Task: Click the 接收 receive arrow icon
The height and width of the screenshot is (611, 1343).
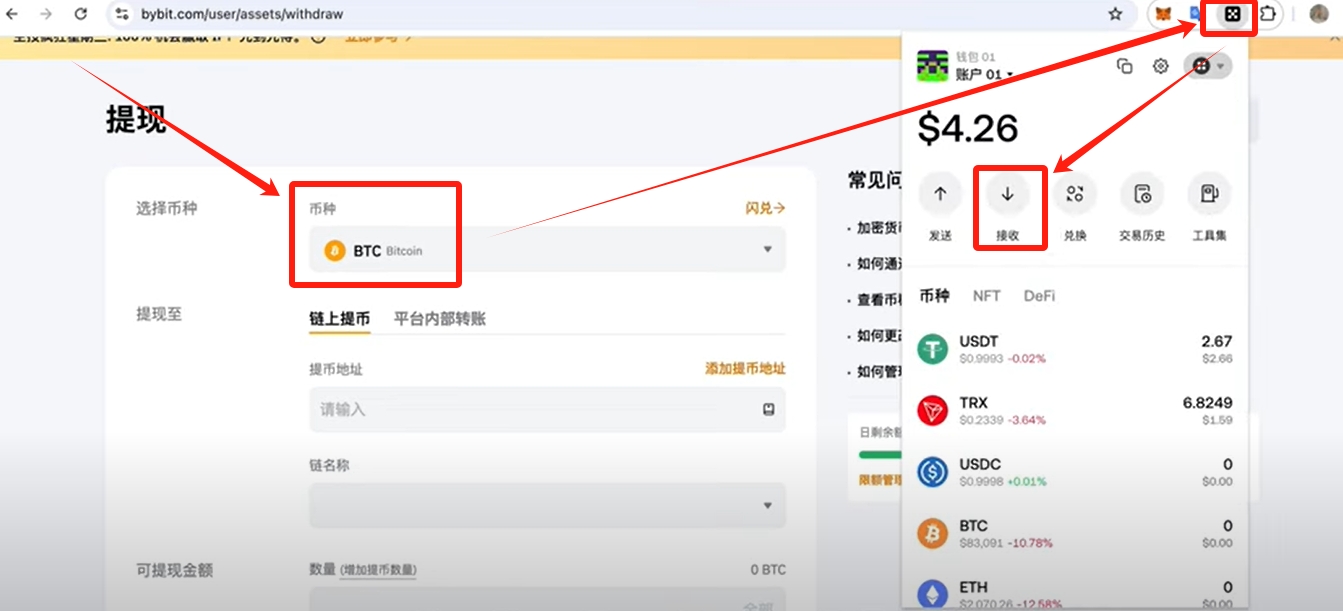Action: pos(1007,194)
